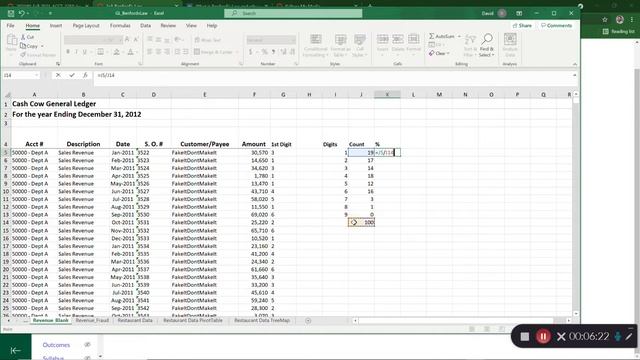The width and height of the screenshot is (640, 360).
Task: Switch to the Page Layout tab
Action: [86, 25]
